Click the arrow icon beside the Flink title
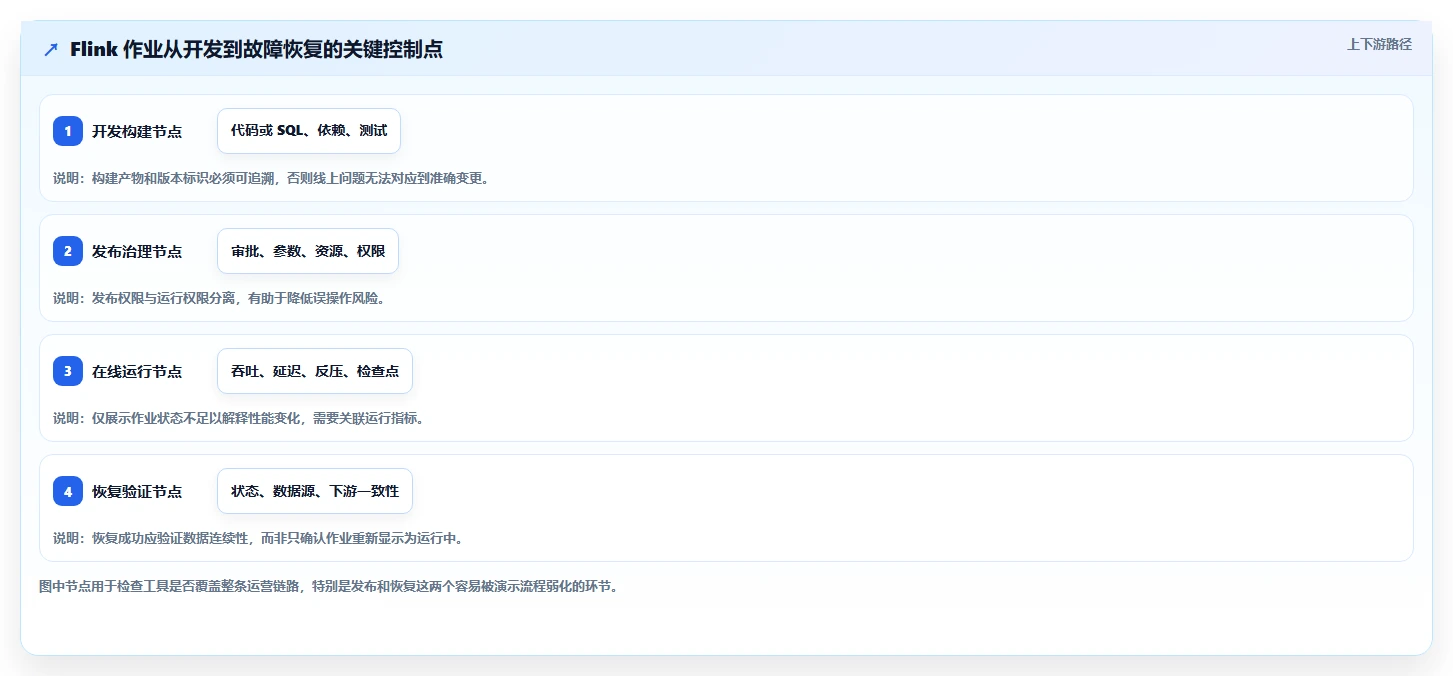The image size is (1453, 676). [x=51, y=49]
